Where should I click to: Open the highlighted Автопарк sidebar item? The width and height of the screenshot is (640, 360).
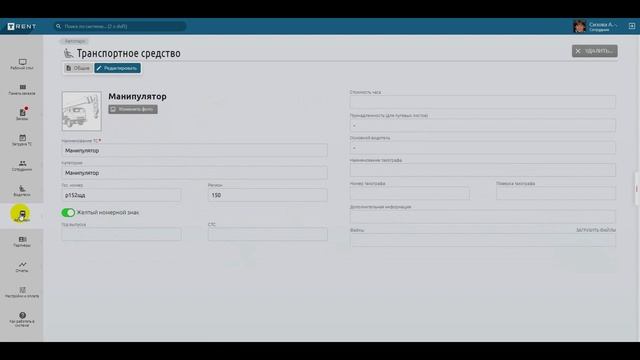point(22,216)
